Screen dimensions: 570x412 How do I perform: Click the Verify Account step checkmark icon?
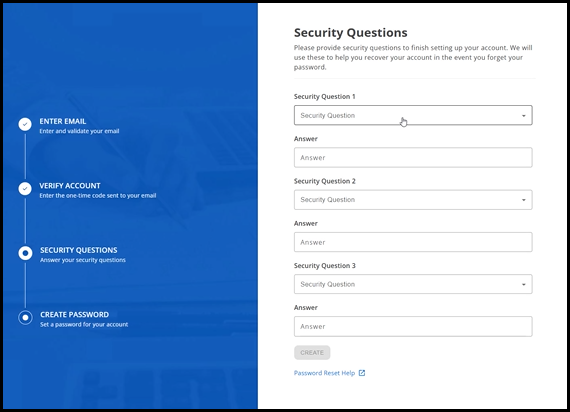25,189
